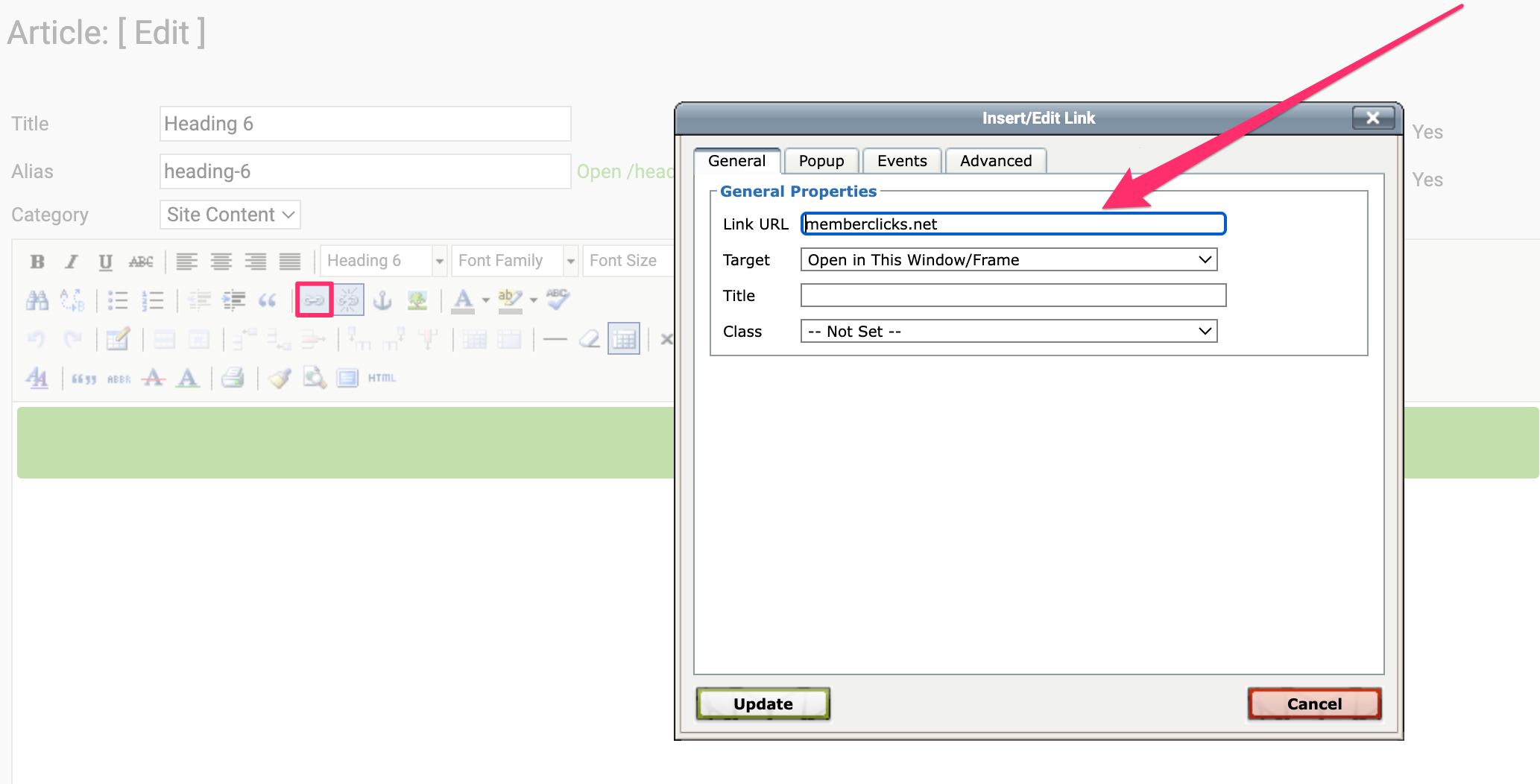Justify text fully

[x=290, y=262]
